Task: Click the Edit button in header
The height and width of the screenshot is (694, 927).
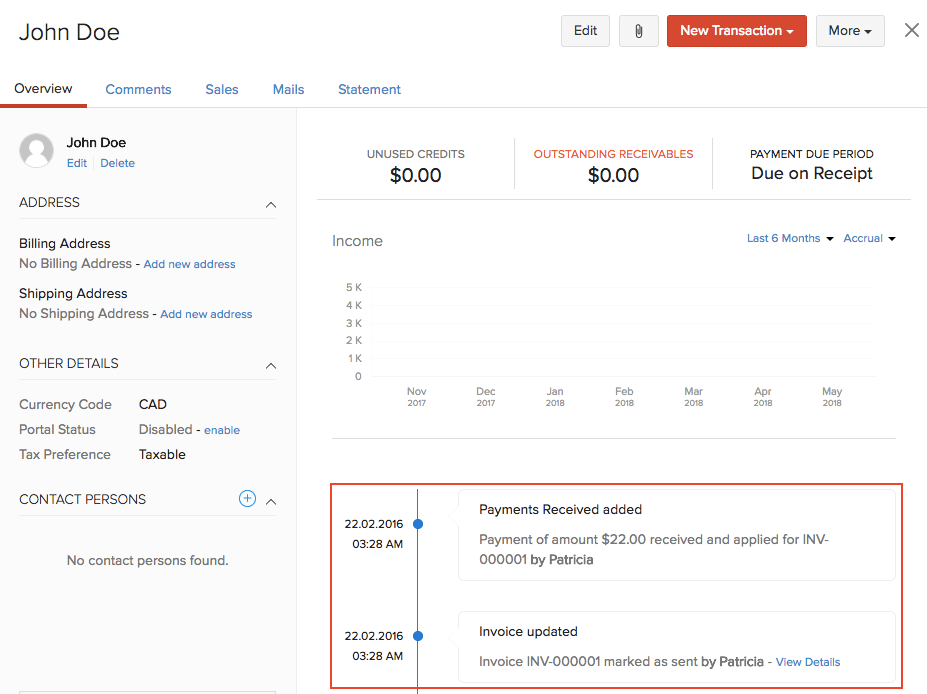Action: (x=585, y=31)
